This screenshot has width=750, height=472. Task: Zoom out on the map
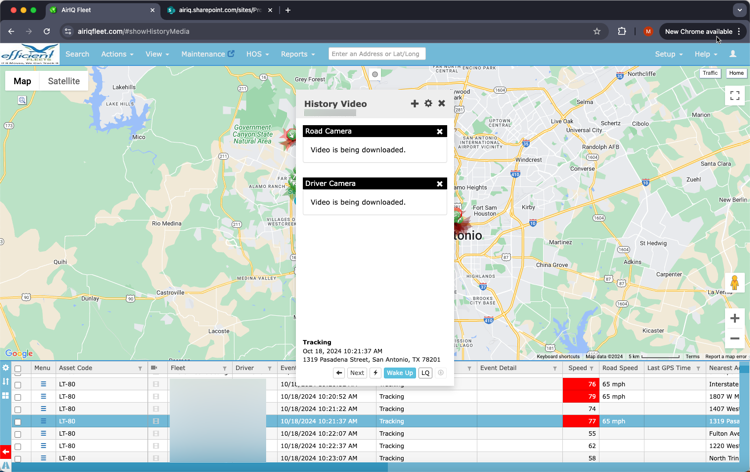(735, 339)
